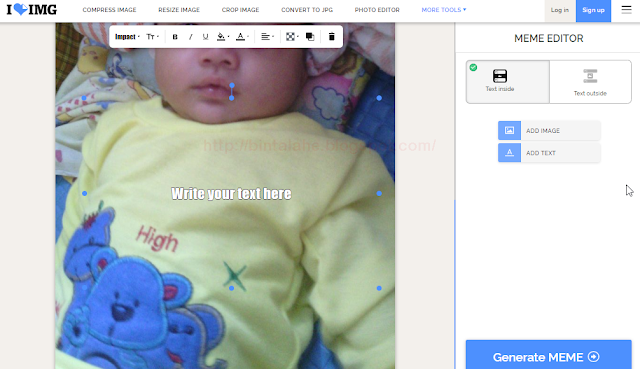Select the Text outside option
Screen dimensions: 640x369
click(x=590, y=82)
